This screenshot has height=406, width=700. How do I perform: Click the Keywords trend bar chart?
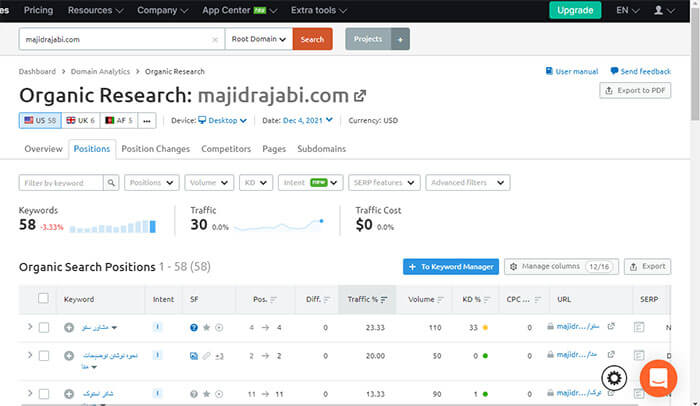112,226
